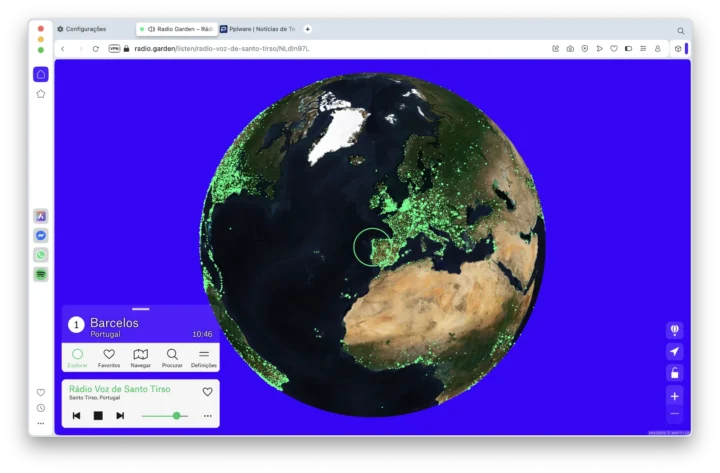Favorite Rádio Voz de Santo Tirso

click(x=208, y=392)
